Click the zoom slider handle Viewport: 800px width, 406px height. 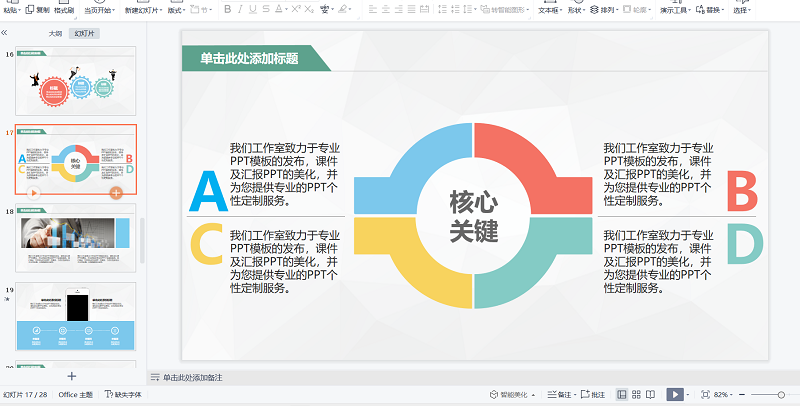[x=780, y=395]
